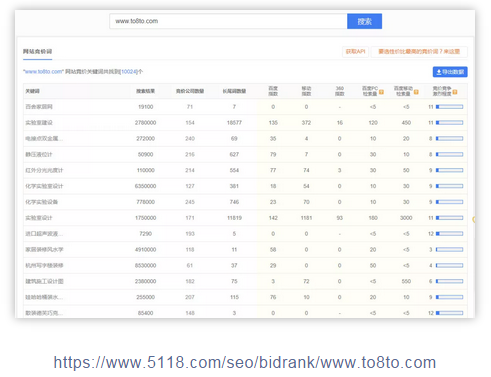Click the 360指数 column header
Screen dimensions: 491x377
tap(340, 91)
